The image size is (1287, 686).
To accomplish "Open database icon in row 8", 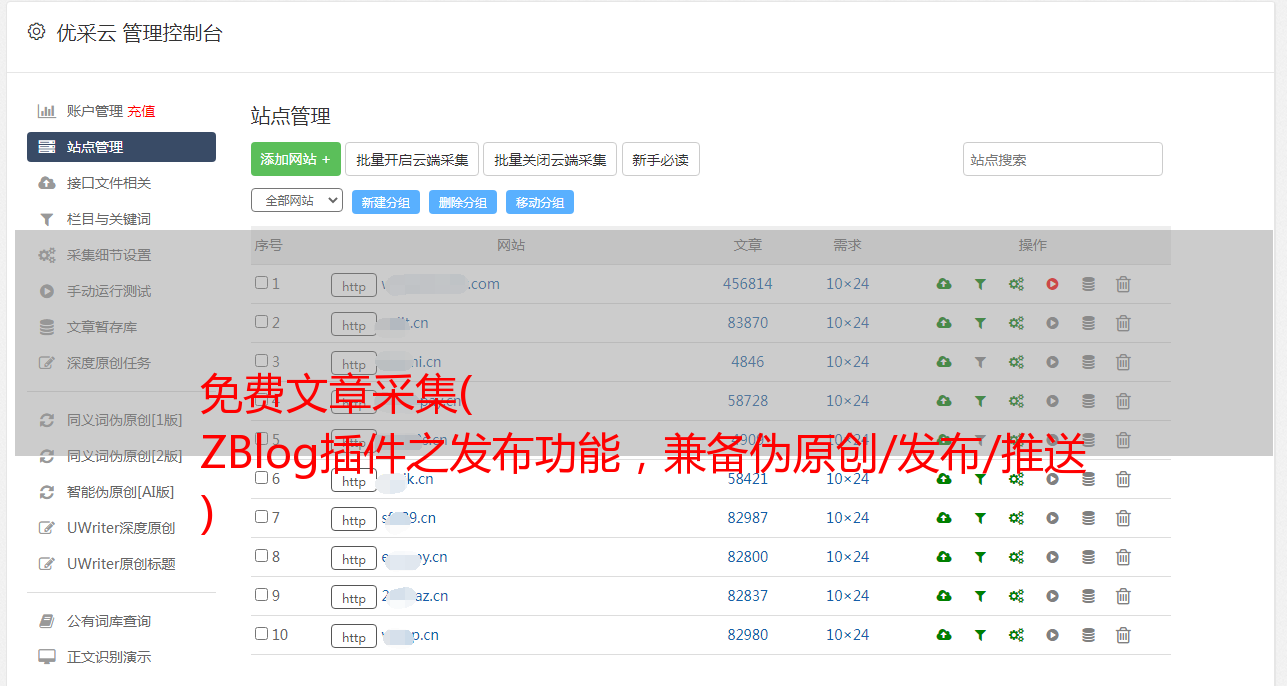I will coord(1088,557).
